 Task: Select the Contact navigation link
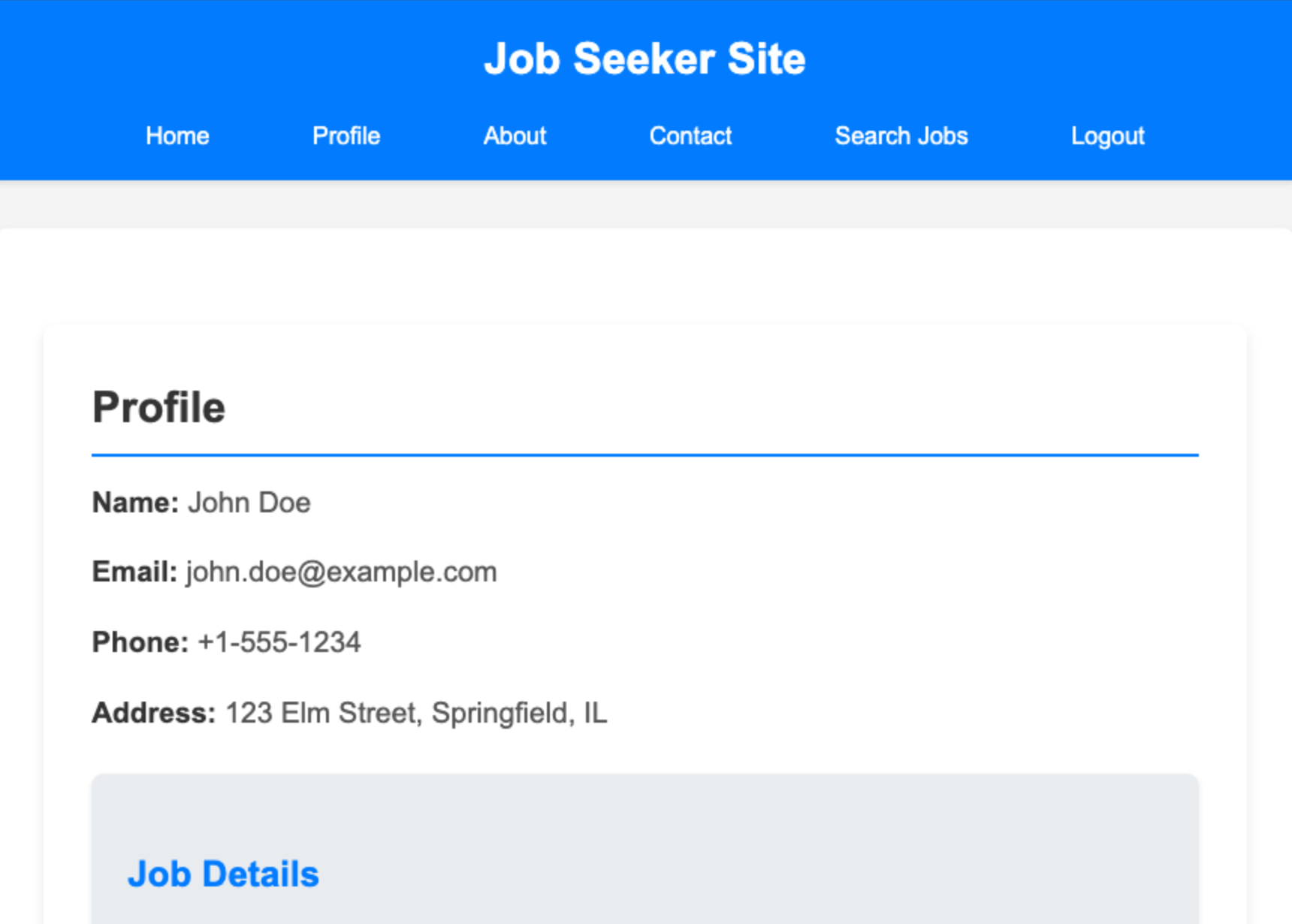click(x=690, y=136)
